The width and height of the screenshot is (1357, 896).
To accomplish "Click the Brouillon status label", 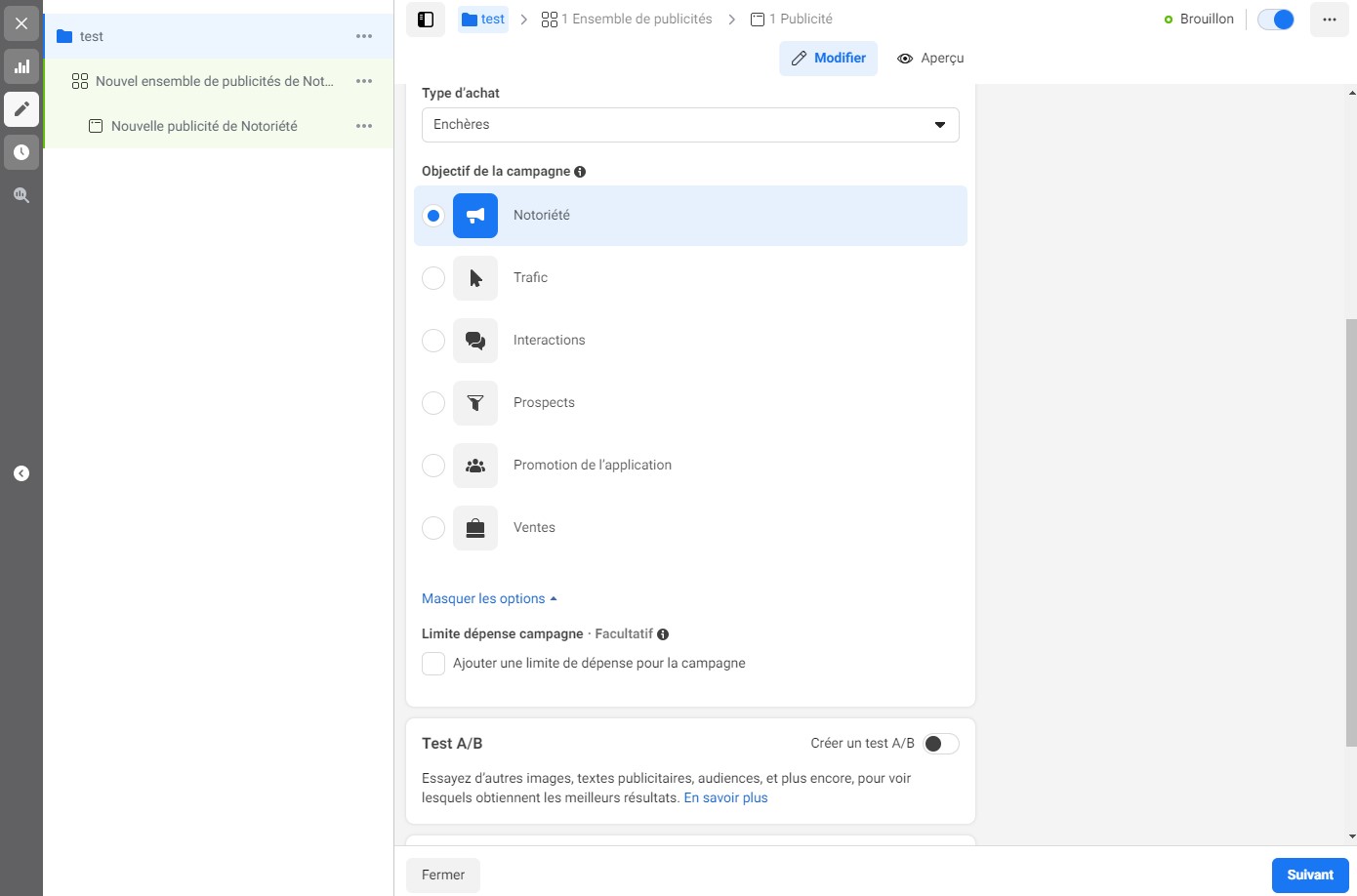I will coord(1207,20).
